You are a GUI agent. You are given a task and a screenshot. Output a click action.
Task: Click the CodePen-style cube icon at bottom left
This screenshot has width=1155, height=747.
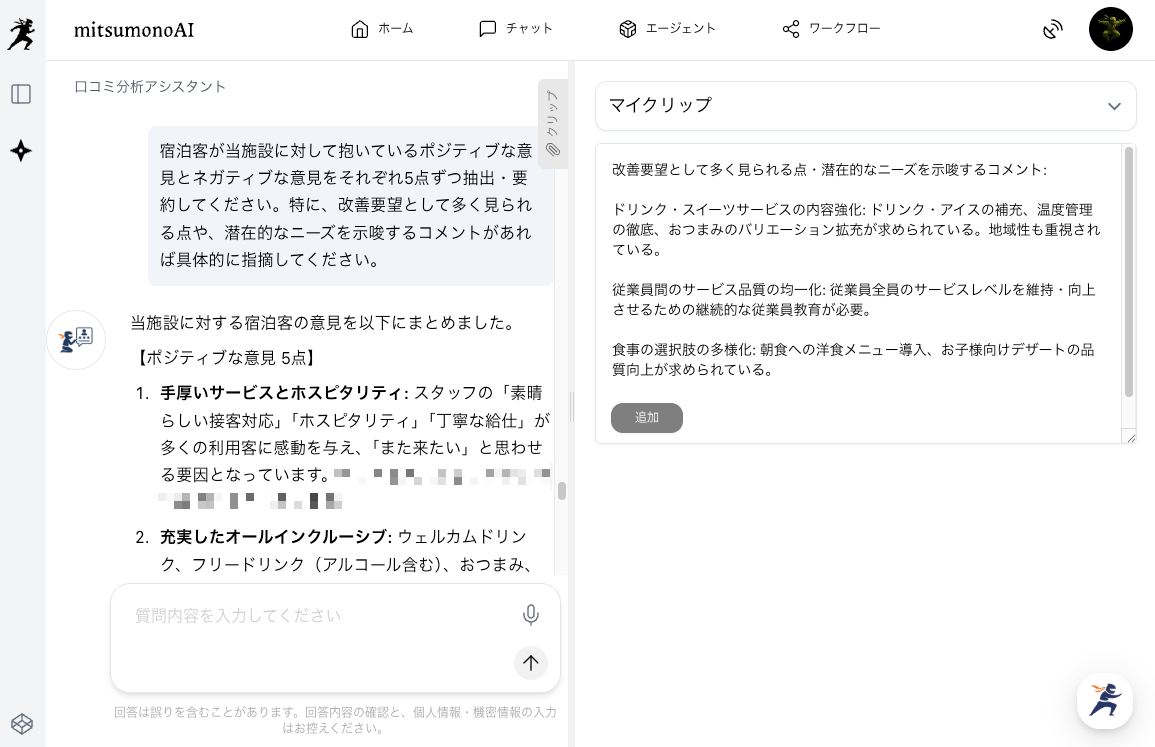(x=21, y=723)
